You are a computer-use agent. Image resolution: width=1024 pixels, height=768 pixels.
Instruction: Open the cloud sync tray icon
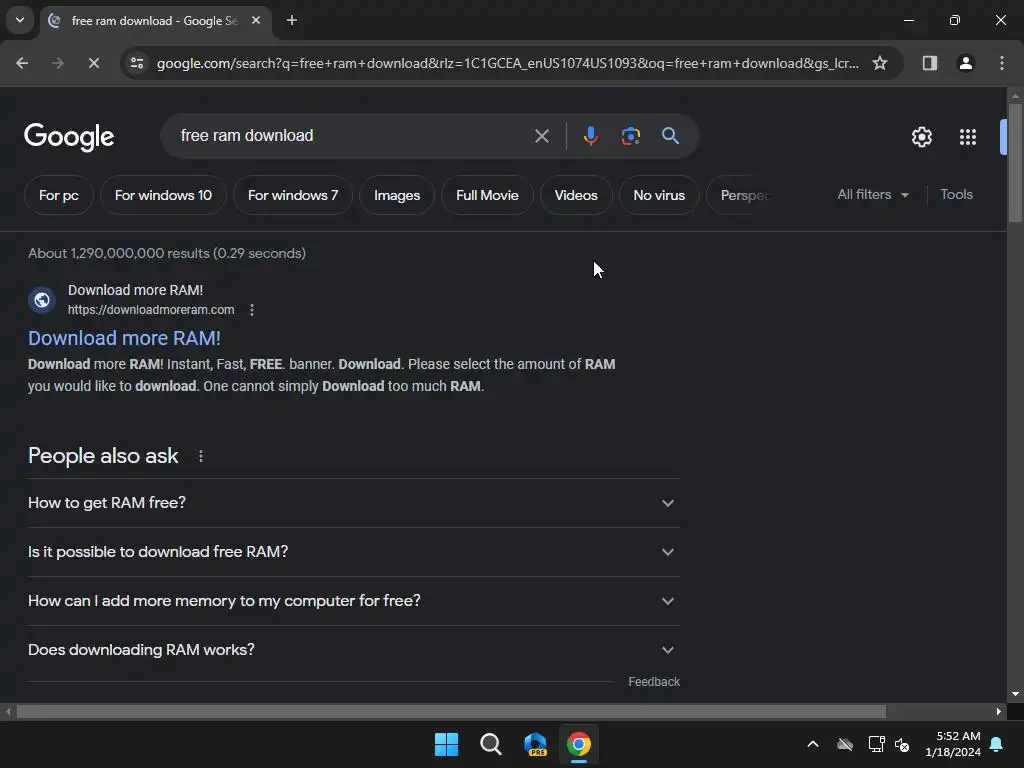point(844,744)
